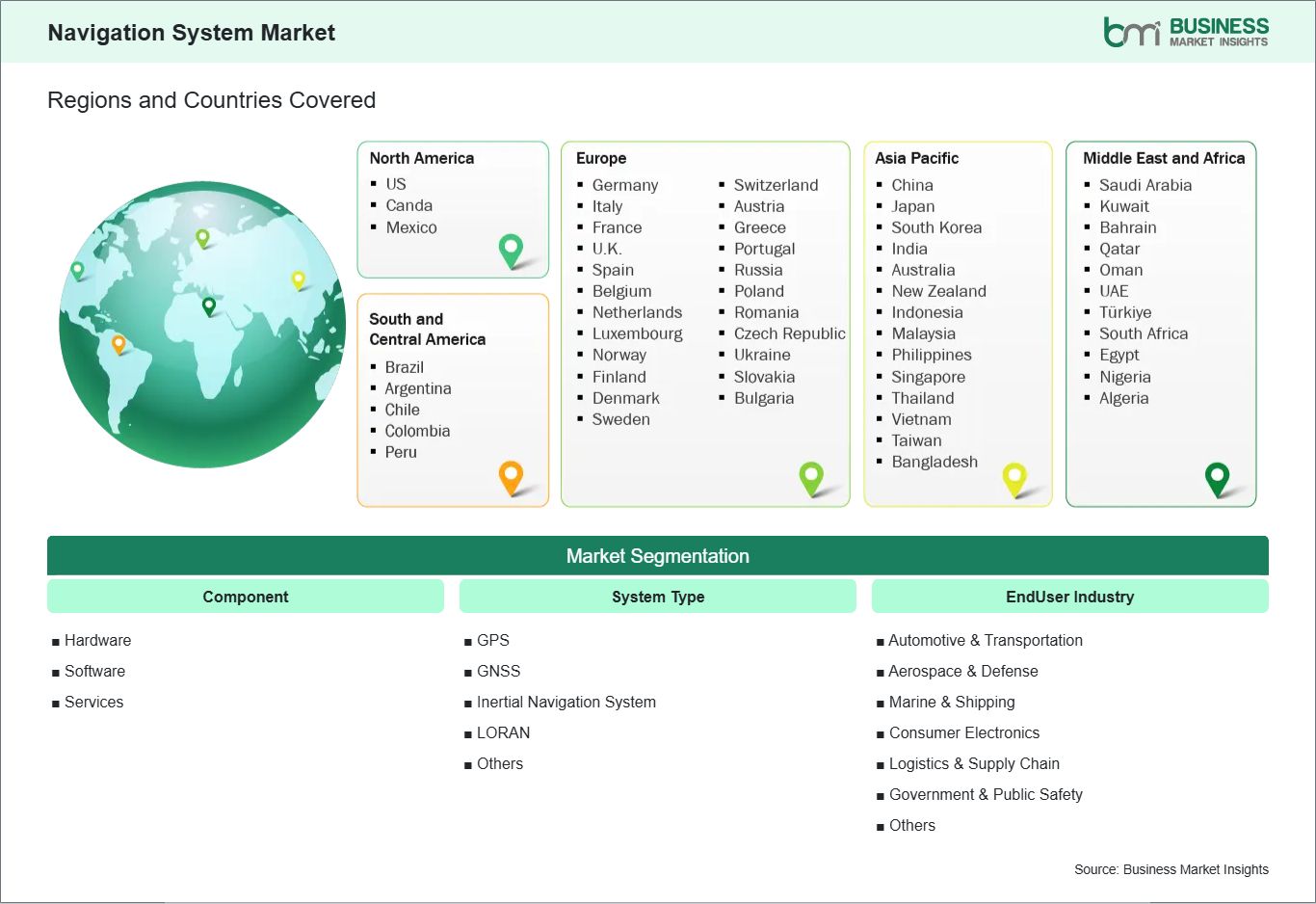Click the yellow pin on the Asia Pacific card

tap(1014, 477)
